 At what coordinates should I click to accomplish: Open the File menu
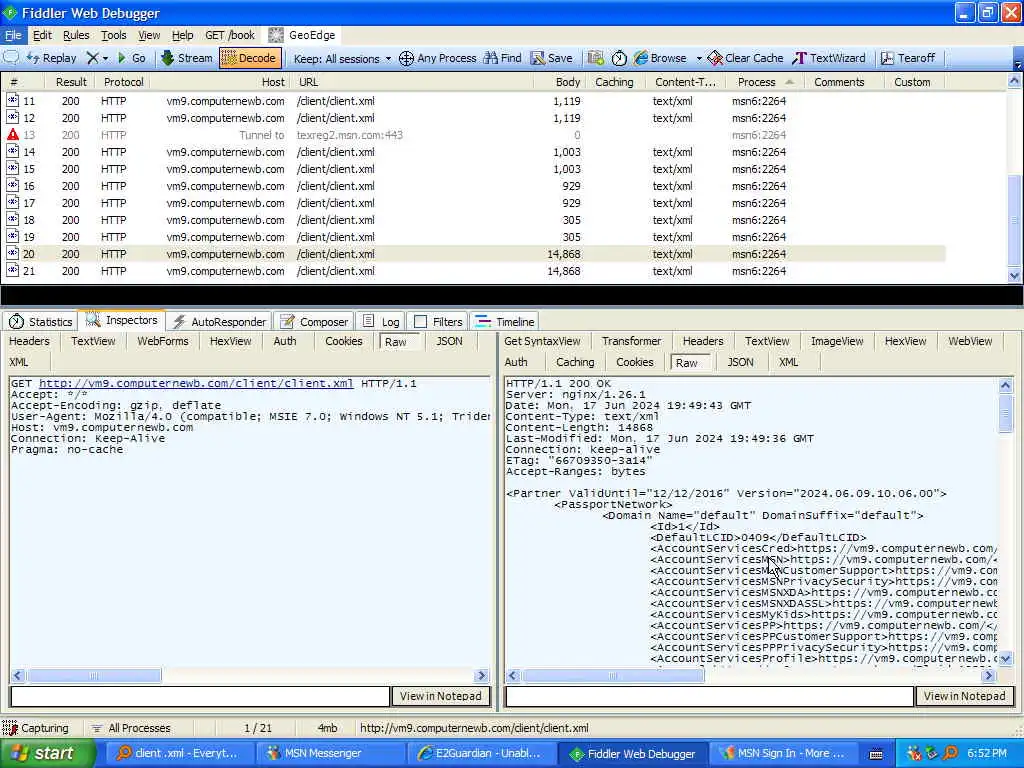coord(13,35)
